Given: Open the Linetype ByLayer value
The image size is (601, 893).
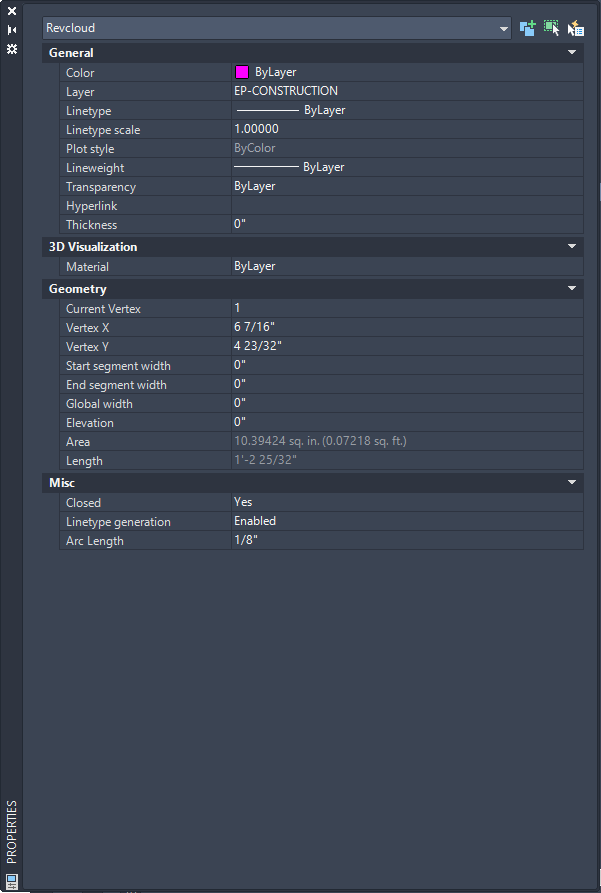Looking at the screenshot, I should tap(407, 110).
